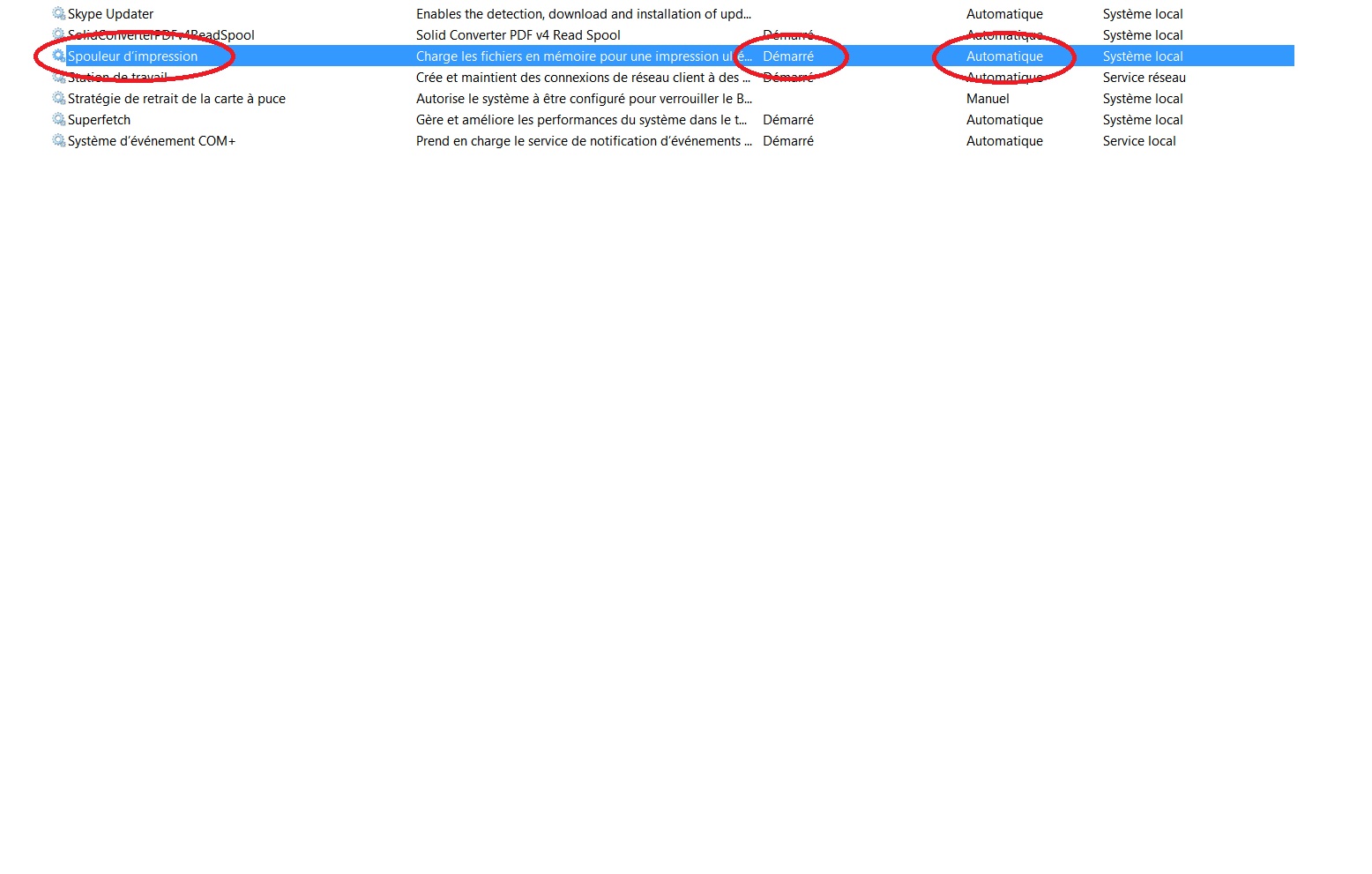
Task: Select the Station de travail service
Action: [117, 78]
